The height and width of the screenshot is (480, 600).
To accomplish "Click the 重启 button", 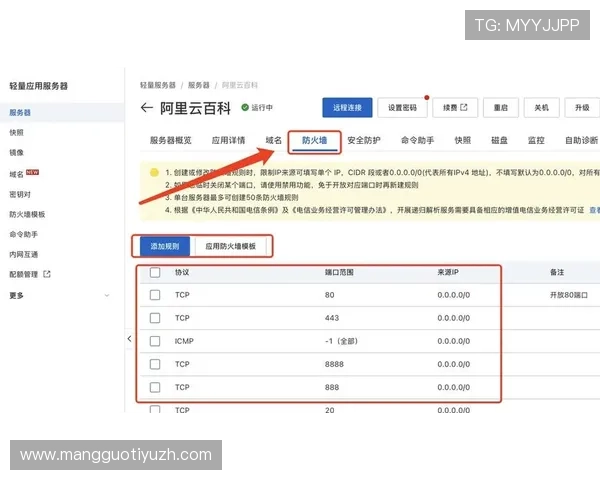I will [x=501, y=108].
